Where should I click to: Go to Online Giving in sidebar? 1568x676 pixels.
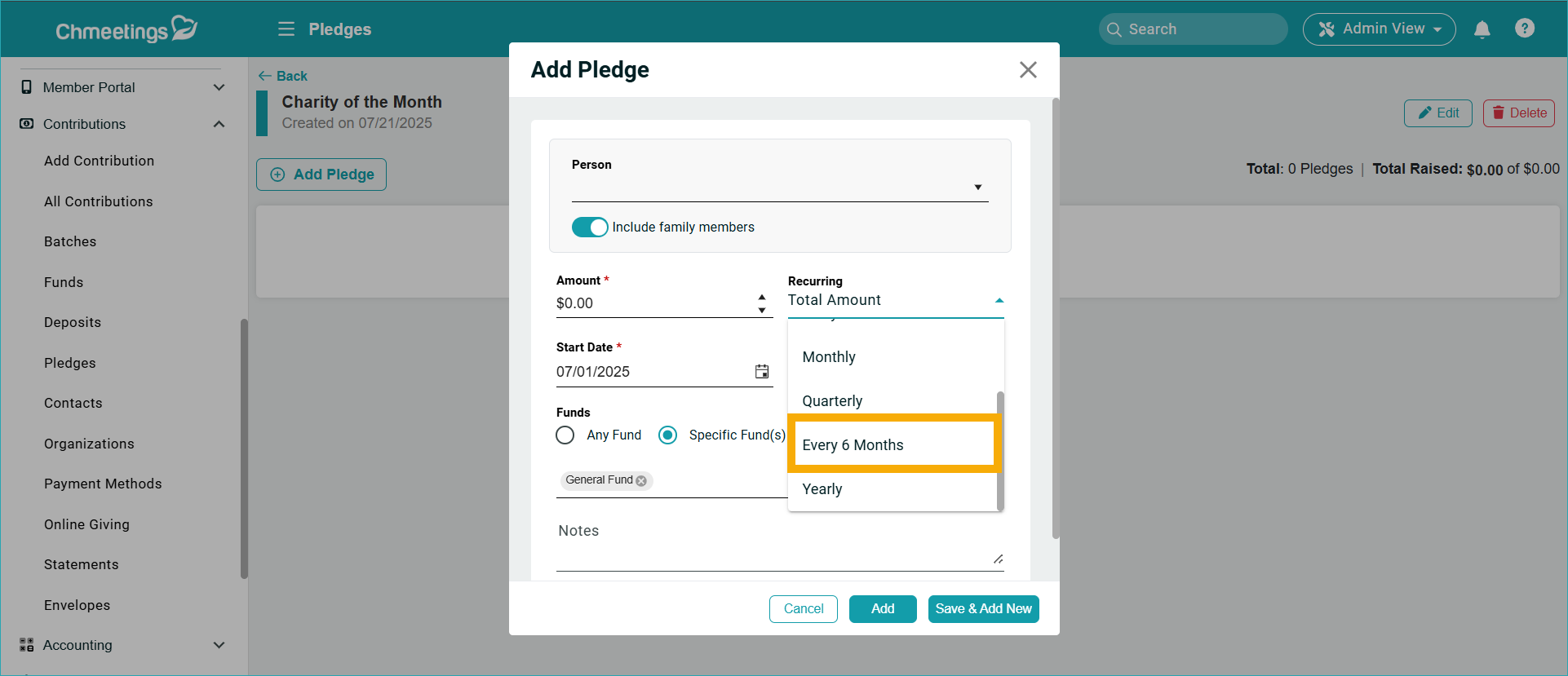coord(86,524)
